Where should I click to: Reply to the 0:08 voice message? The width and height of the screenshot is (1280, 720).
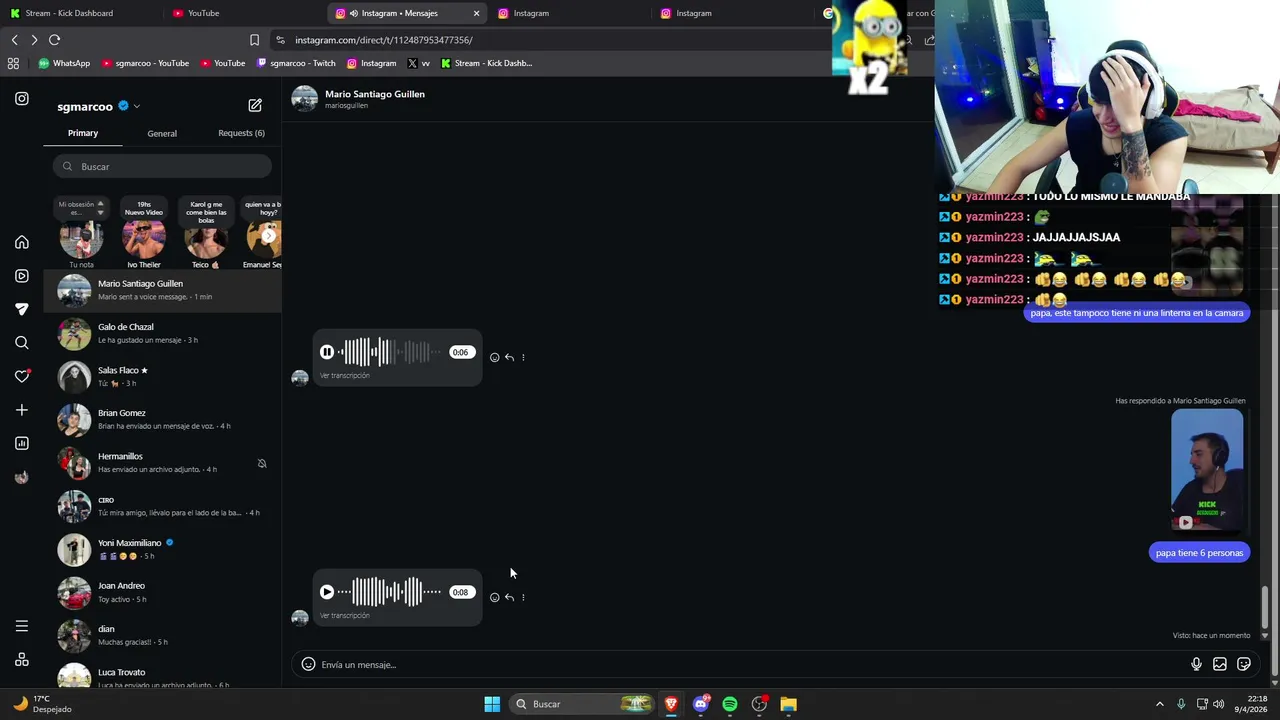[x=509, y=597]
